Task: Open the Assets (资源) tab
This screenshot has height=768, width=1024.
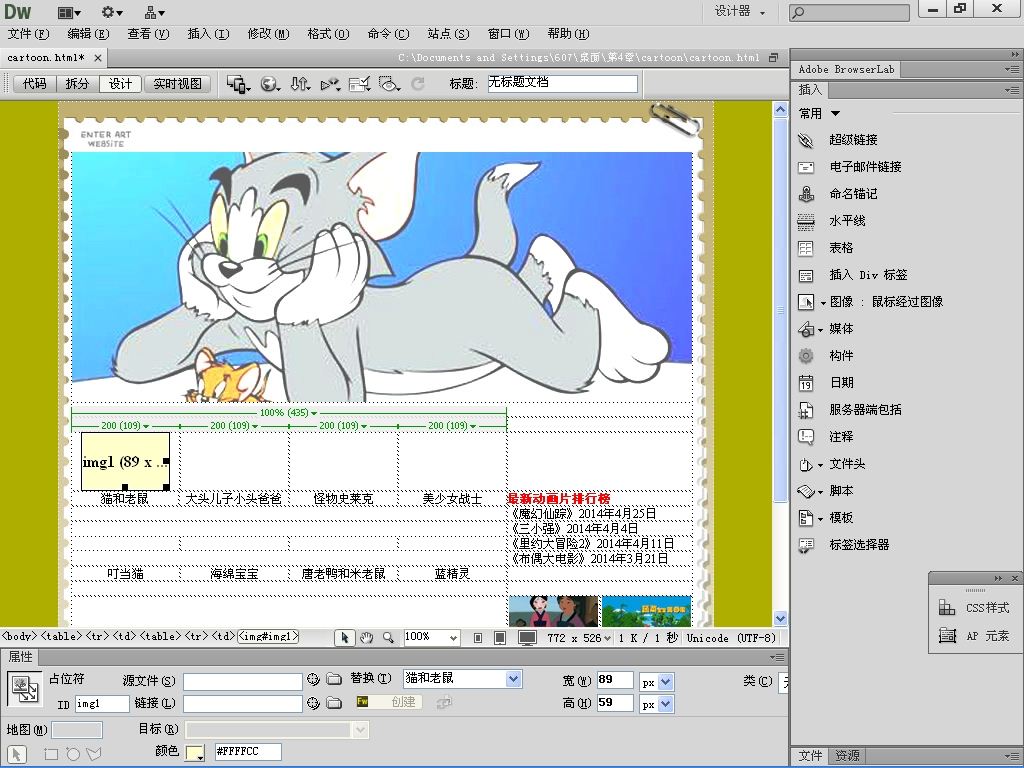Action: (847, 756)
